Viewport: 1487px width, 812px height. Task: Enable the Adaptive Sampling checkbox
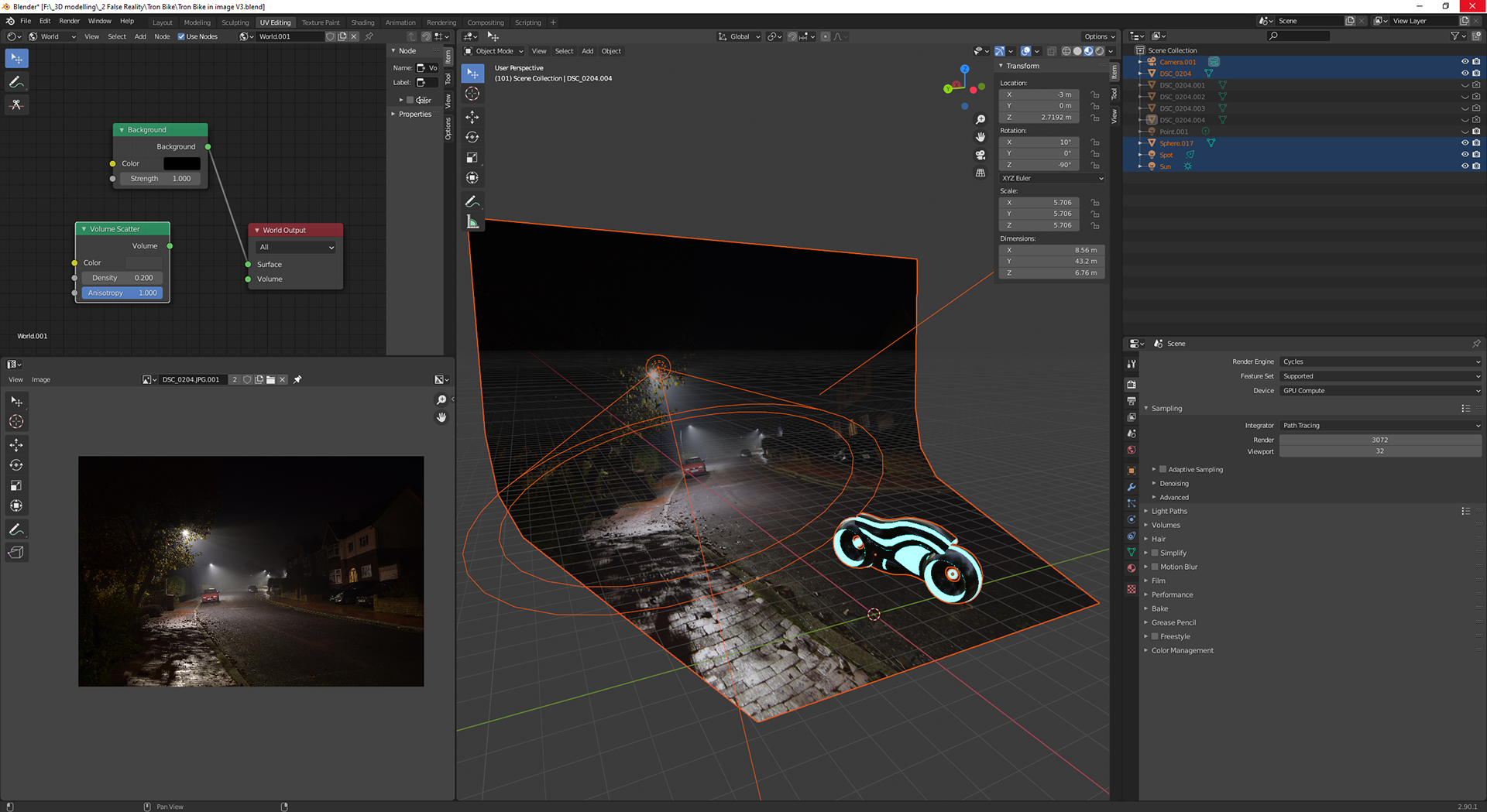pyautogui.click(x=1162, y=469)
